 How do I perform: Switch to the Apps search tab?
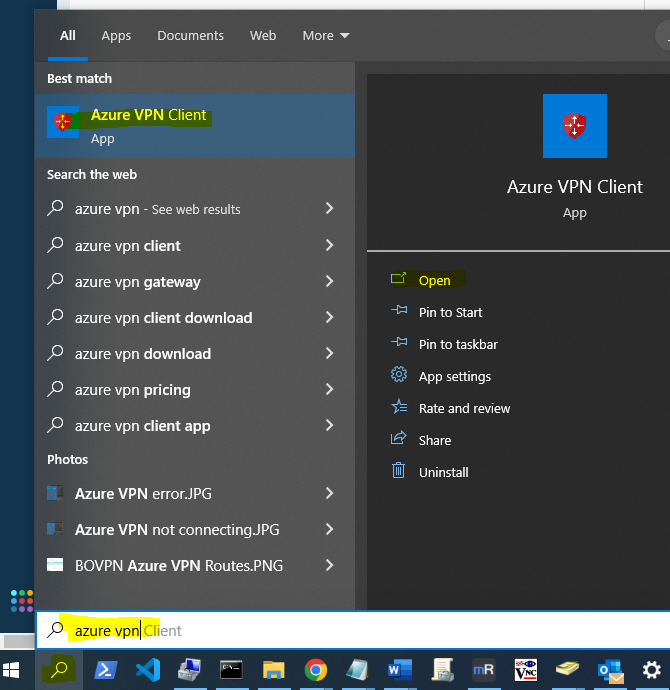116,36
